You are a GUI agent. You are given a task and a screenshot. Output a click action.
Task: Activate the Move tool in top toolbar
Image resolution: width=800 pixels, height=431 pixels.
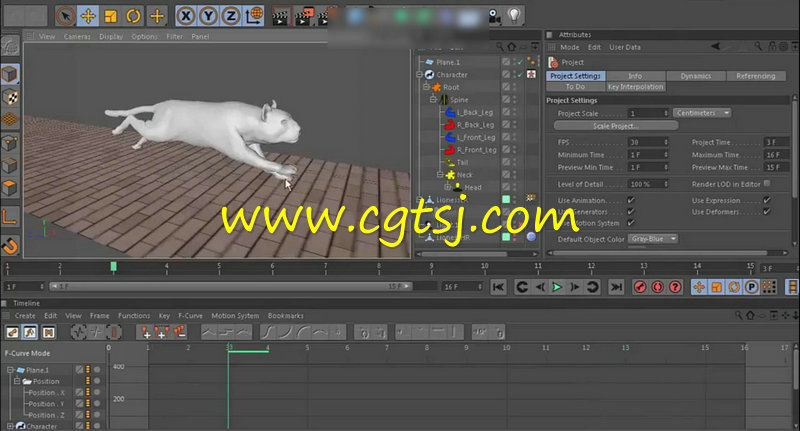pos(88,16)
